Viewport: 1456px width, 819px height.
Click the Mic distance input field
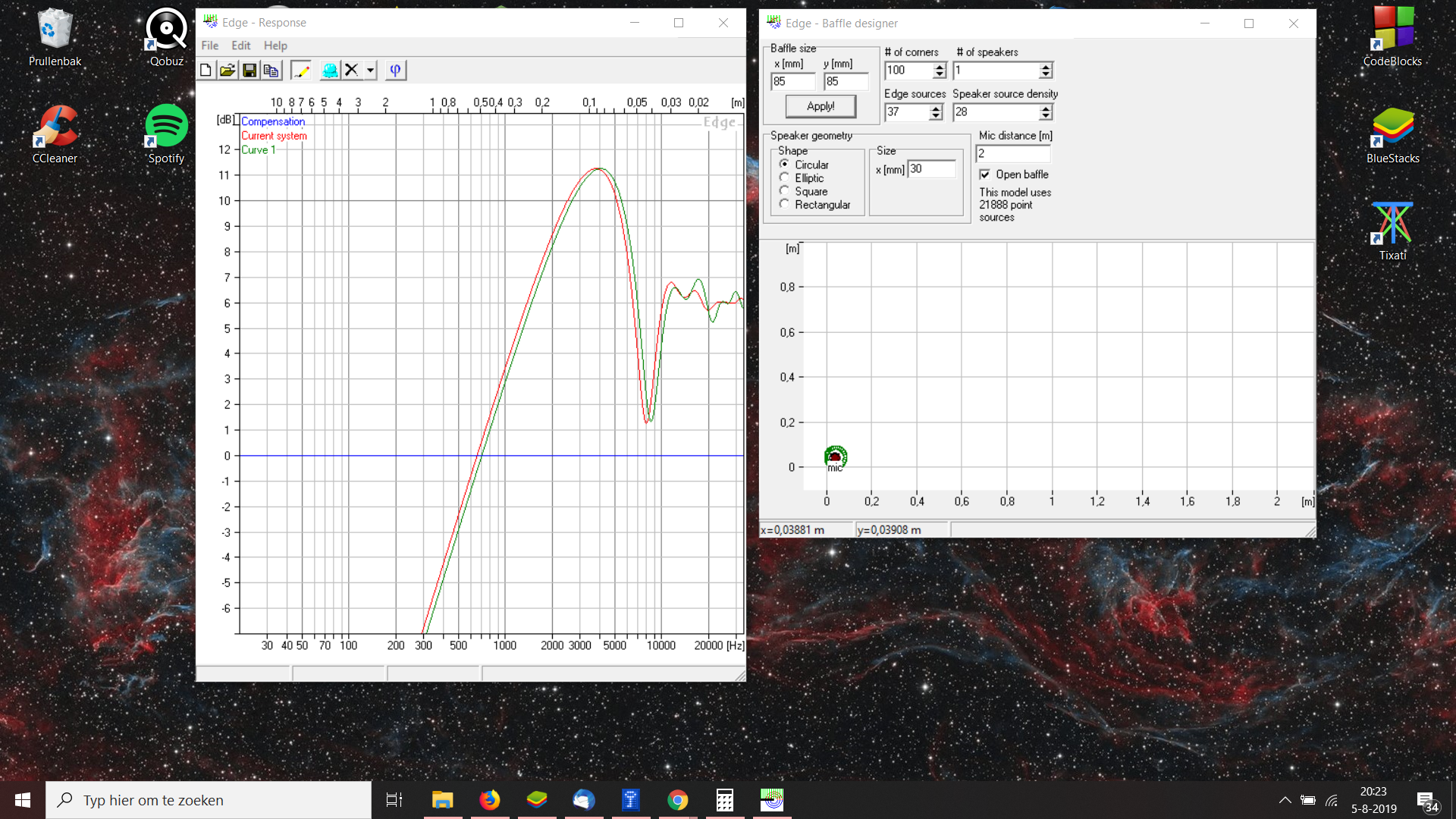[x=1013, y=154]
